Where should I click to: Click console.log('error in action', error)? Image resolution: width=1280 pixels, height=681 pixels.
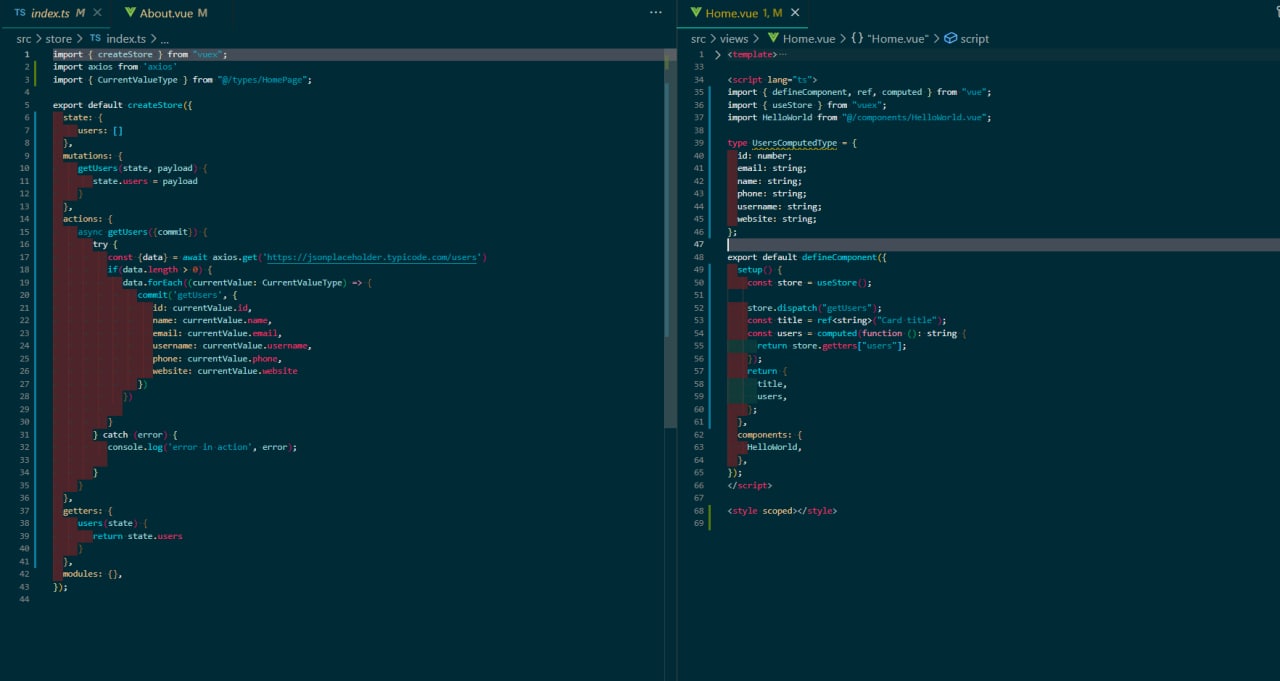pos(202,447)
